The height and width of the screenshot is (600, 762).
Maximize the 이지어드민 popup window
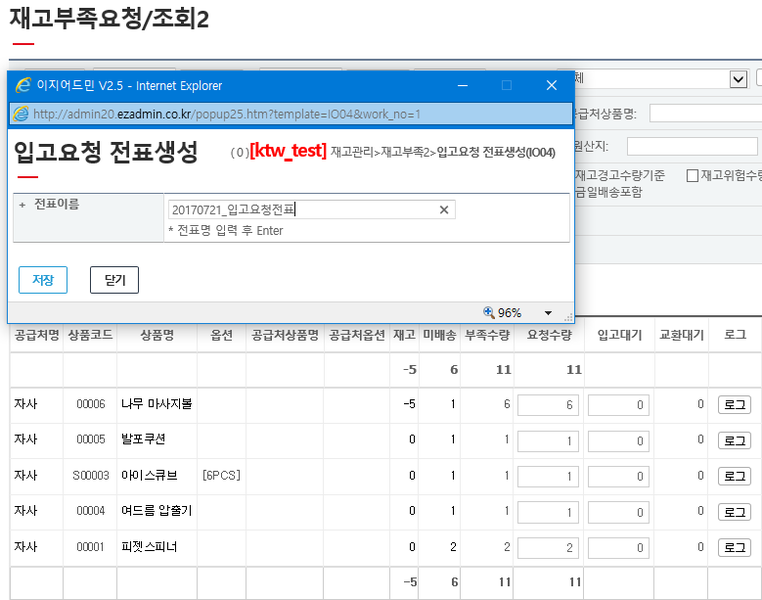[506, 85]
